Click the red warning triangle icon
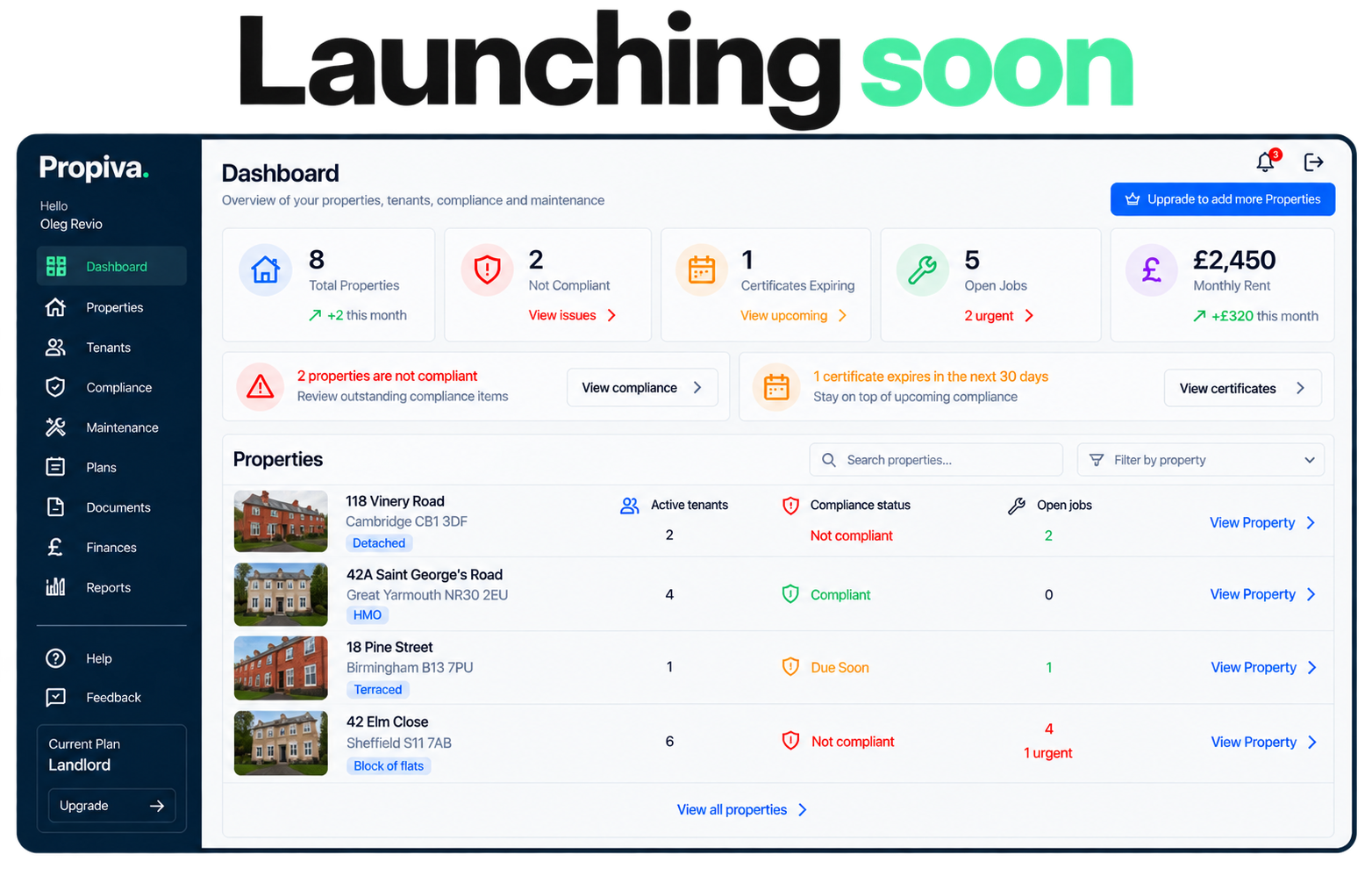Screen dimensions: 1372x883 click(x=260, y=387)
